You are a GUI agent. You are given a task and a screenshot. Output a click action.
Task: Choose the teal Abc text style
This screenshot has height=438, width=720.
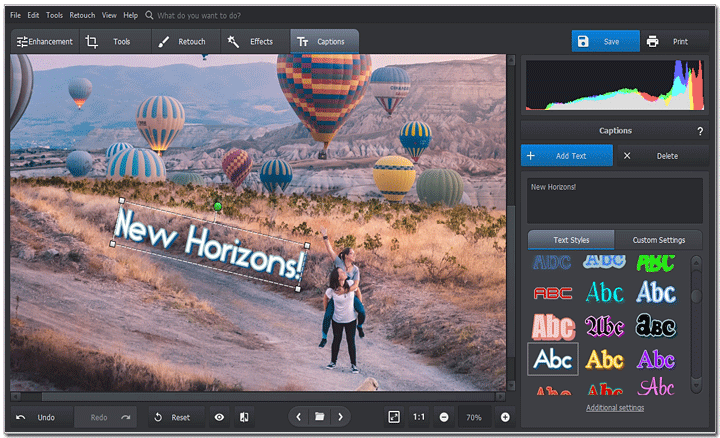(x=605, y=292)
